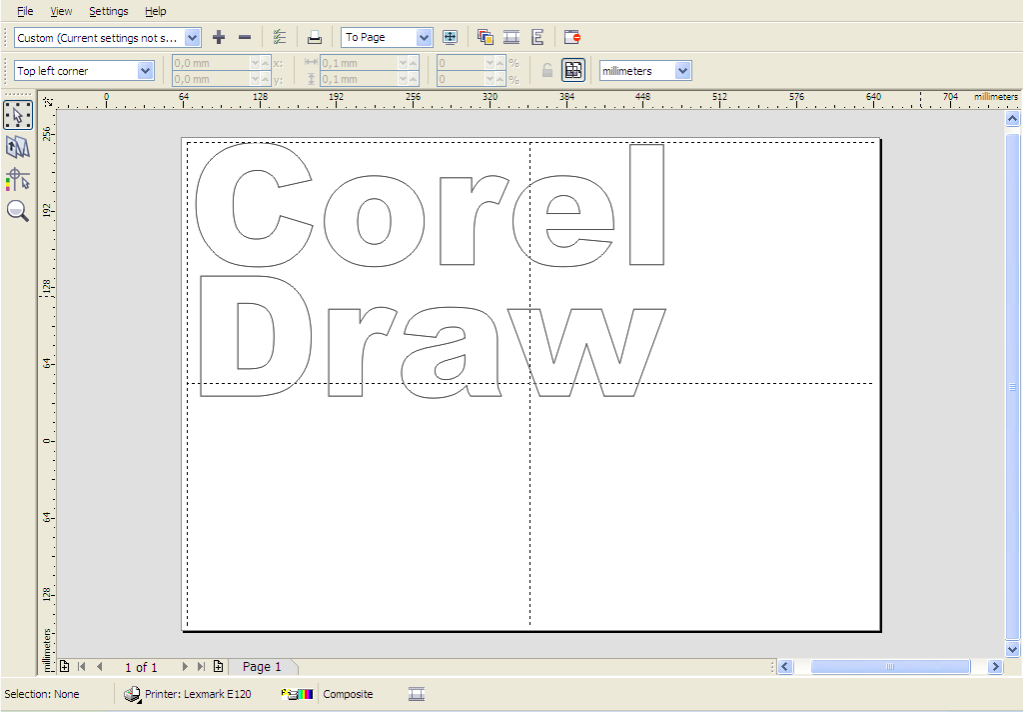1023x712 pixels.
Task: Click add page icon right of navigation arrows
Action: [219, 666]
